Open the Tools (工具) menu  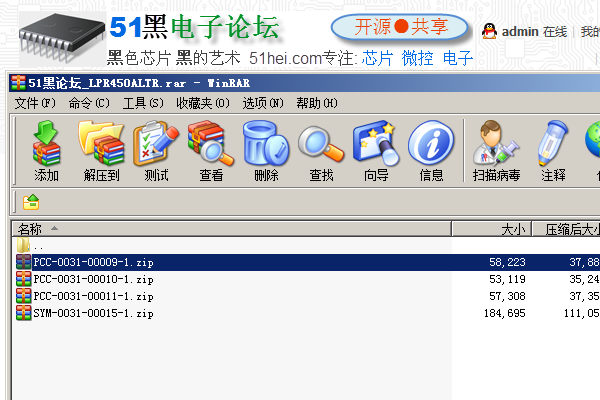click(143, 103)
